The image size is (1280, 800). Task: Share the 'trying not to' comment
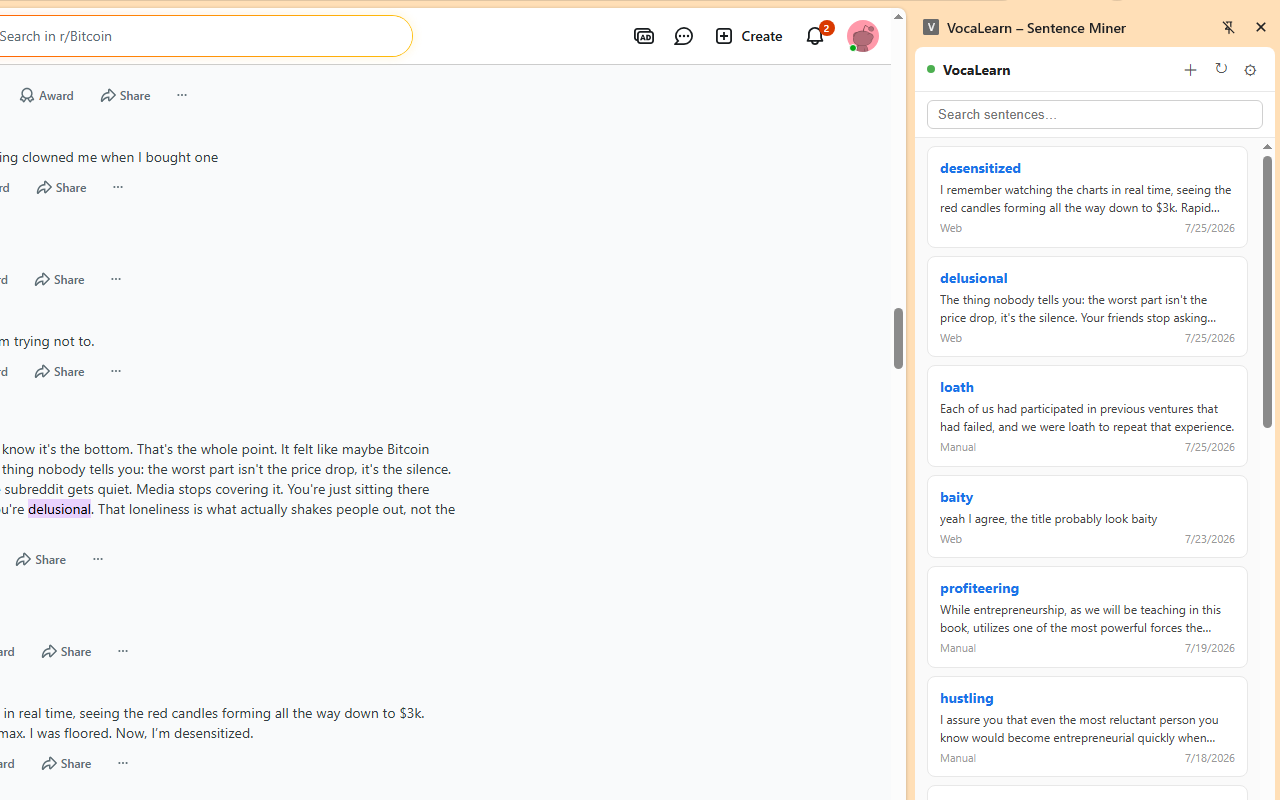[60, 371]
